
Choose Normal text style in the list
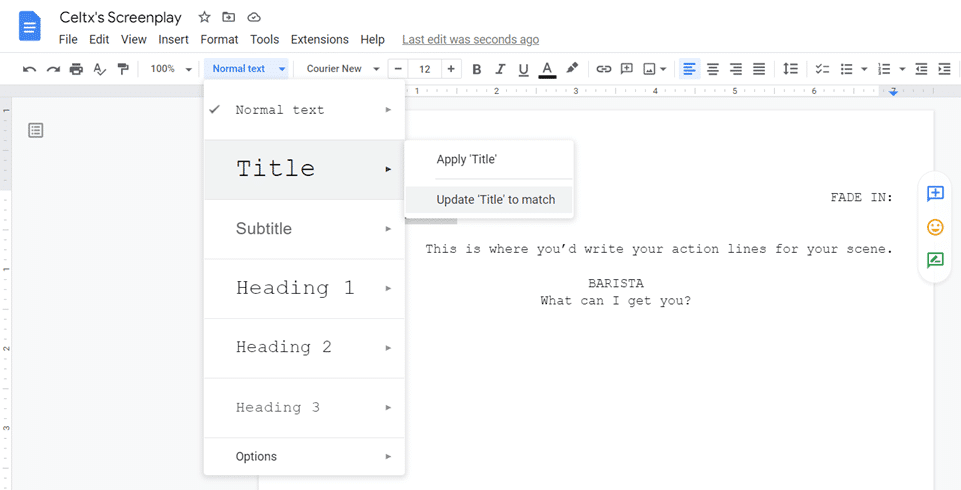point(304,110)
